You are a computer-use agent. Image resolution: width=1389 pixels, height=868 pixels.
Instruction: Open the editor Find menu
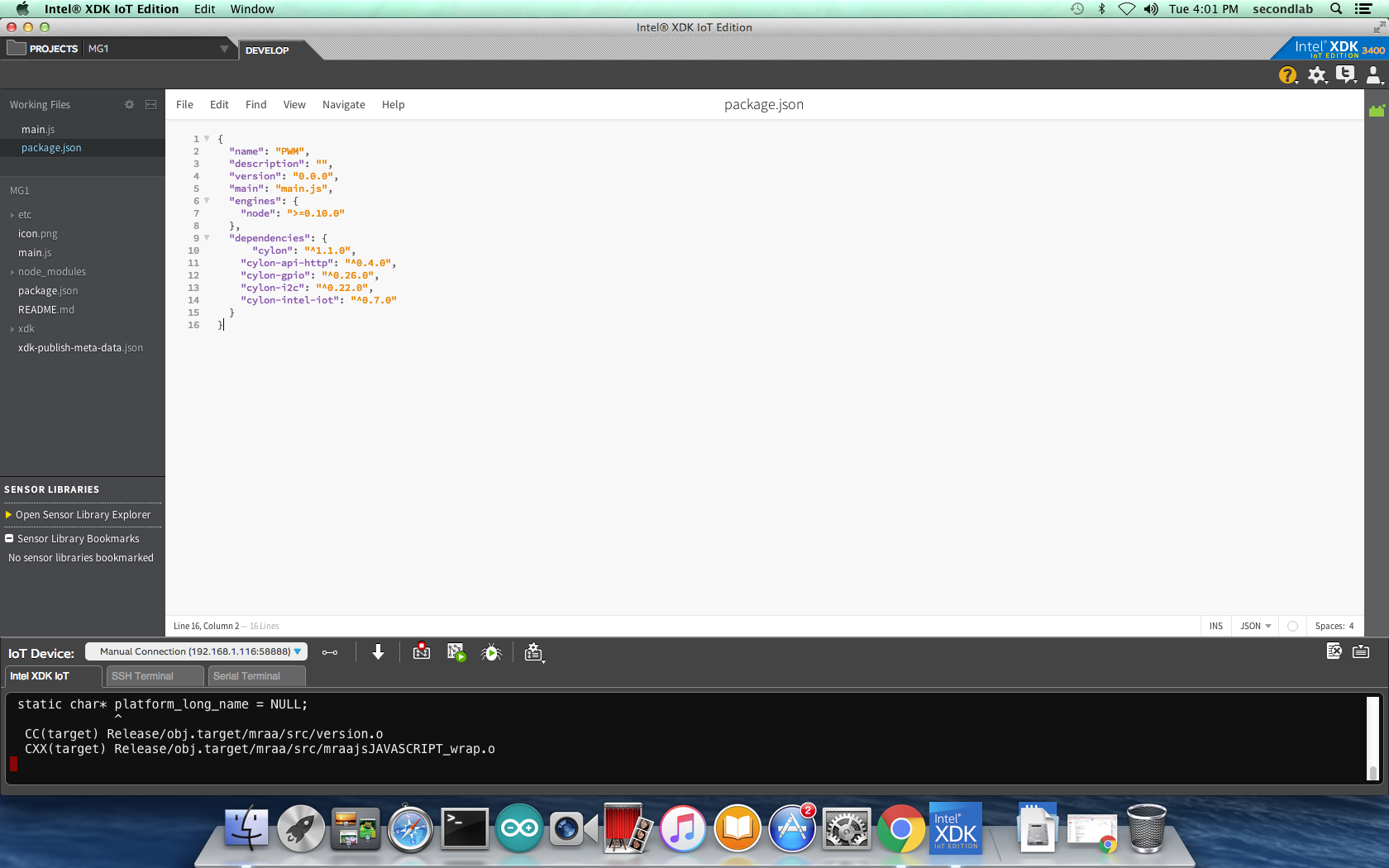(x=255, y=105)
